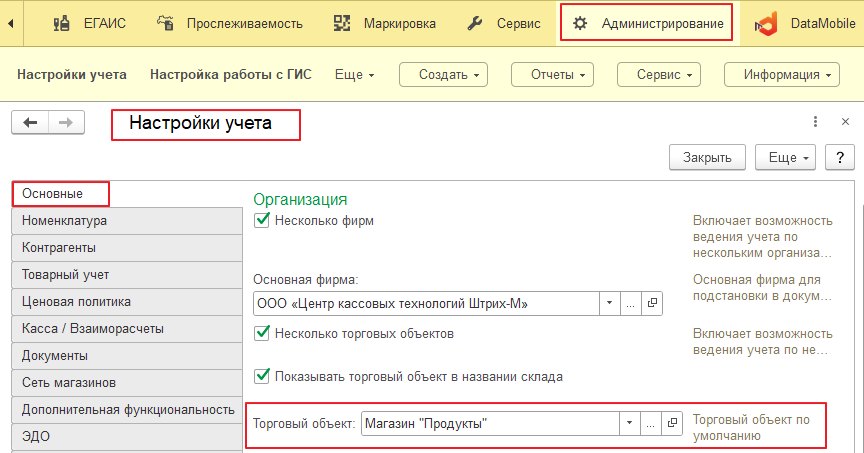Open the Основная фирма item card

pos(652,303)
